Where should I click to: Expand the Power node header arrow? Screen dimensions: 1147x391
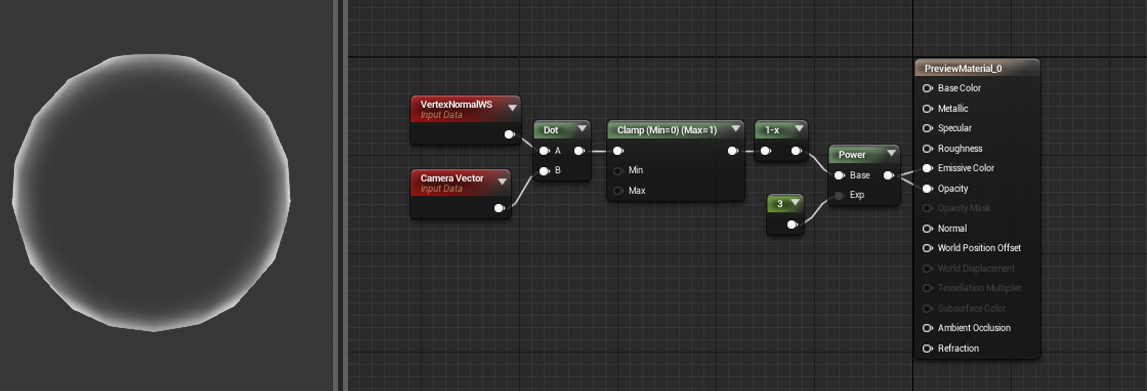click(891, 154)
